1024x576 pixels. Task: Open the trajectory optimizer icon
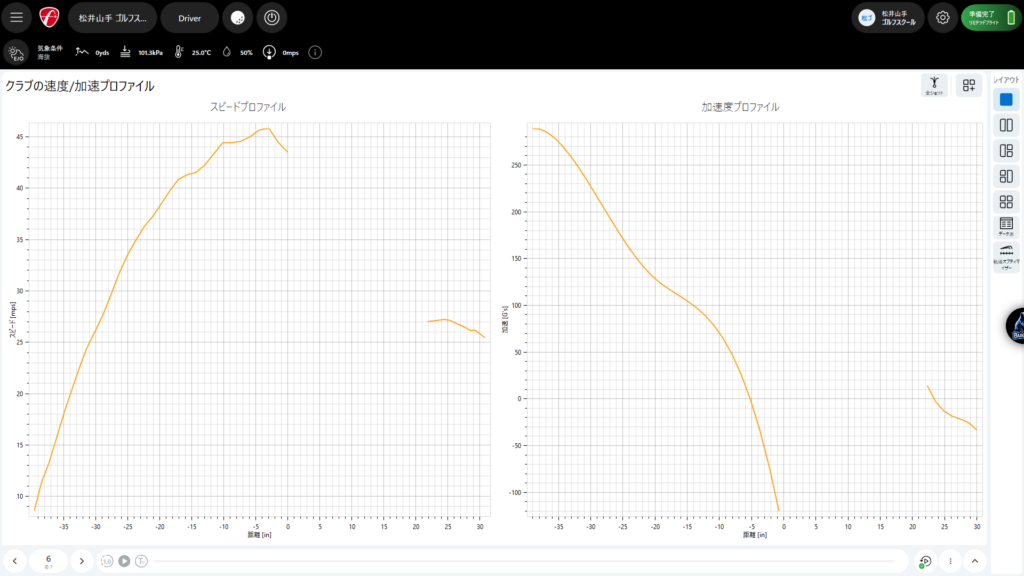[x=1006, y=257]
